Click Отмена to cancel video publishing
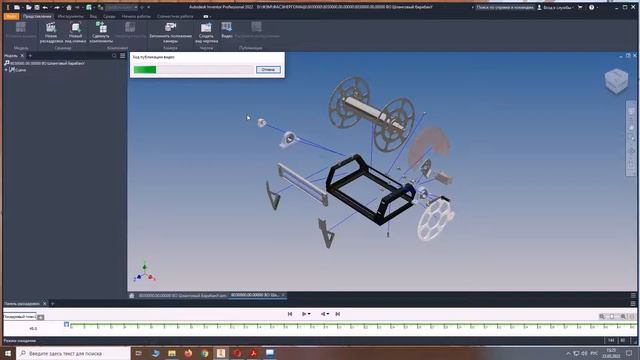The width and height of the screenshot is (640, 360). click(x=268, y=69)
